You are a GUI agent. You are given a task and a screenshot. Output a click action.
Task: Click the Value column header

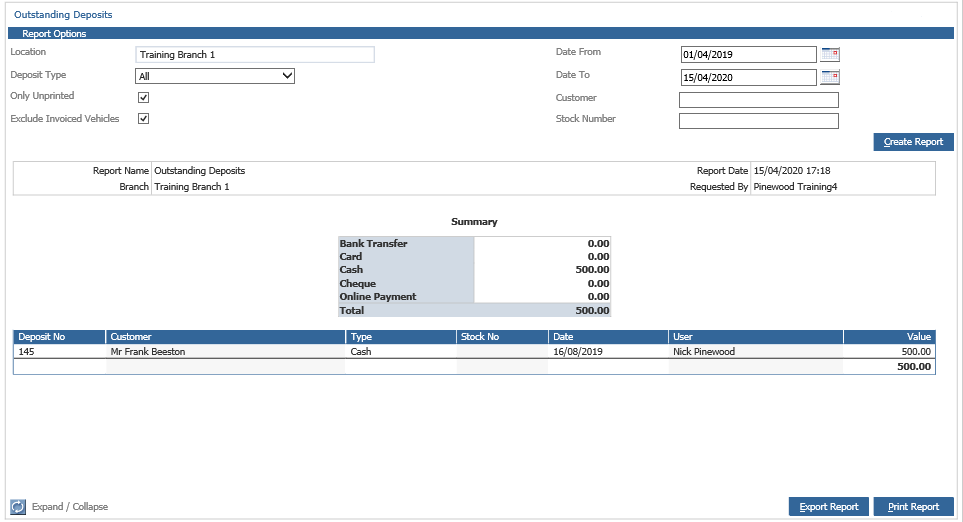coord(889,337)
